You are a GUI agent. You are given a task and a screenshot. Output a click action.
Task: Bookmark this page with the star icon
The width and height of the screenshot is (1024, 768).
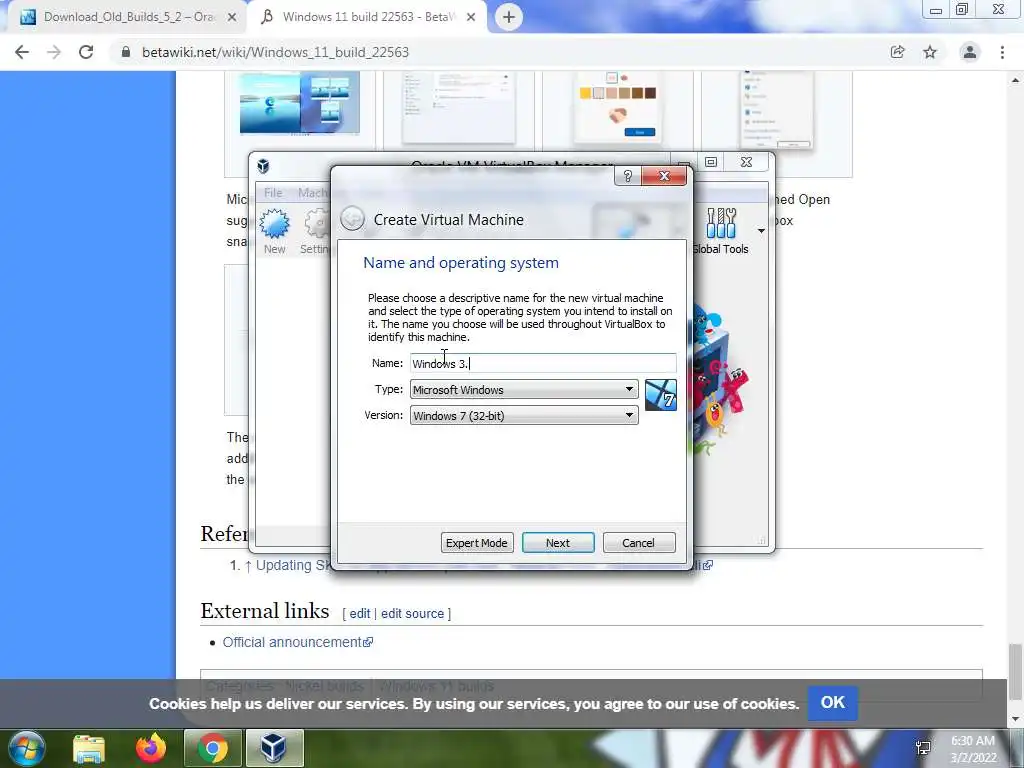coord(930,52)
